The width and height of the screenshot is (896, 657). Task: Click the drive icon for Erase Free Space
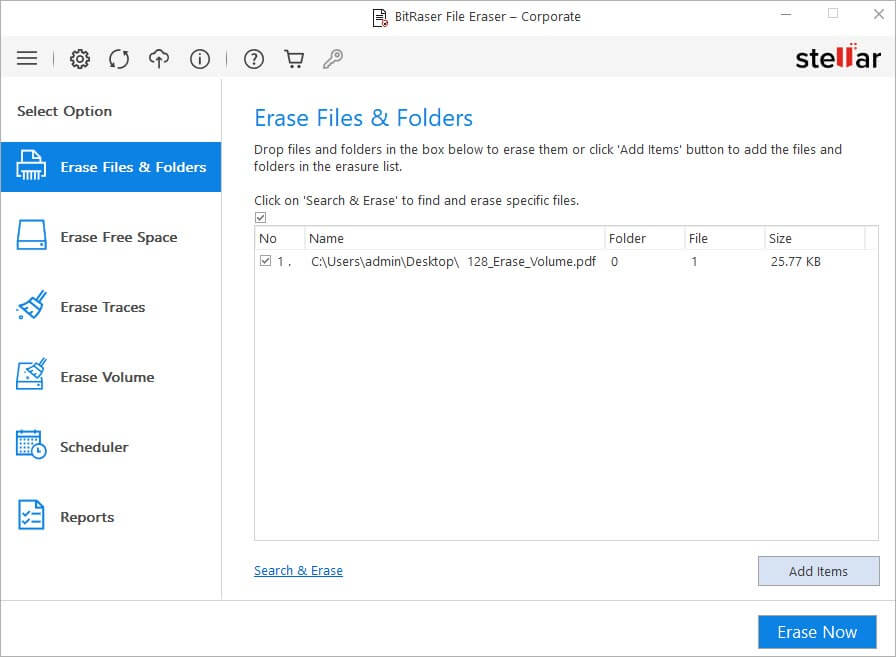pos(31,235)
